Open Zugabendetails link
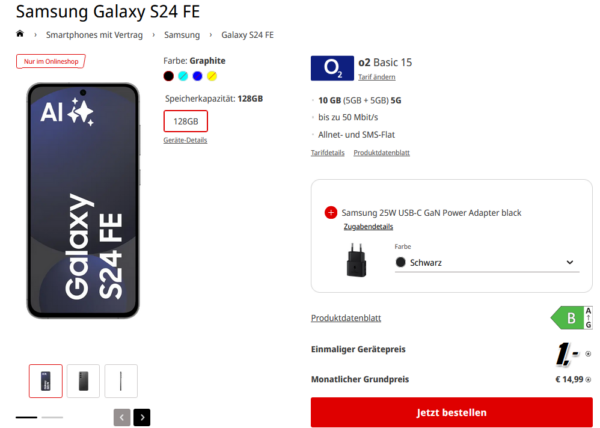 (368, 227)
